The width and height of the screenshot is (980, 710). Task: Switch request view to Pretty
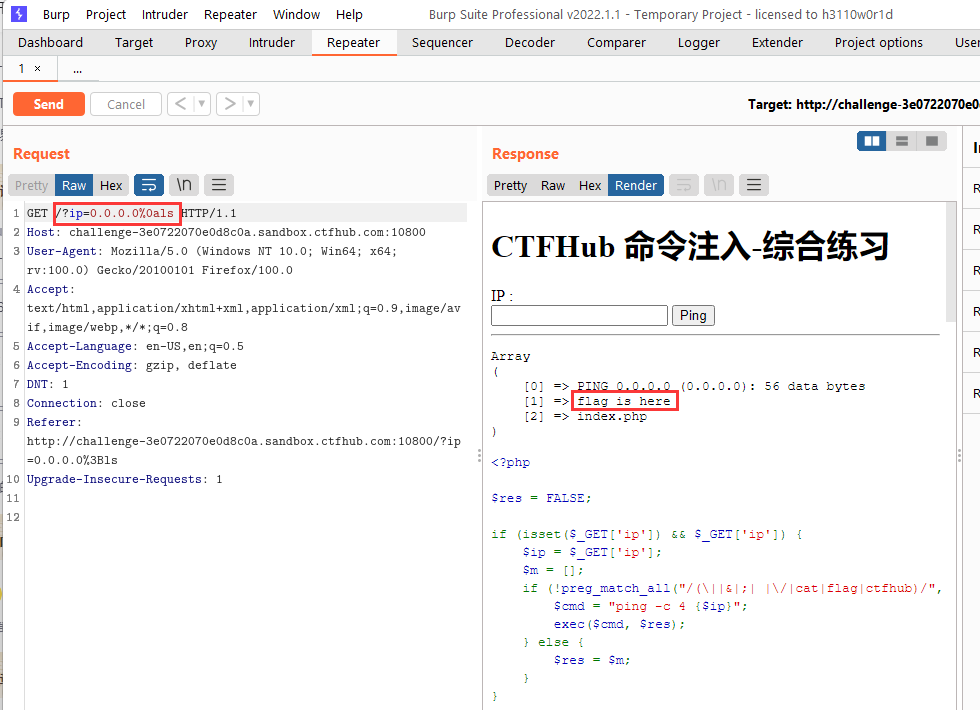31,186
